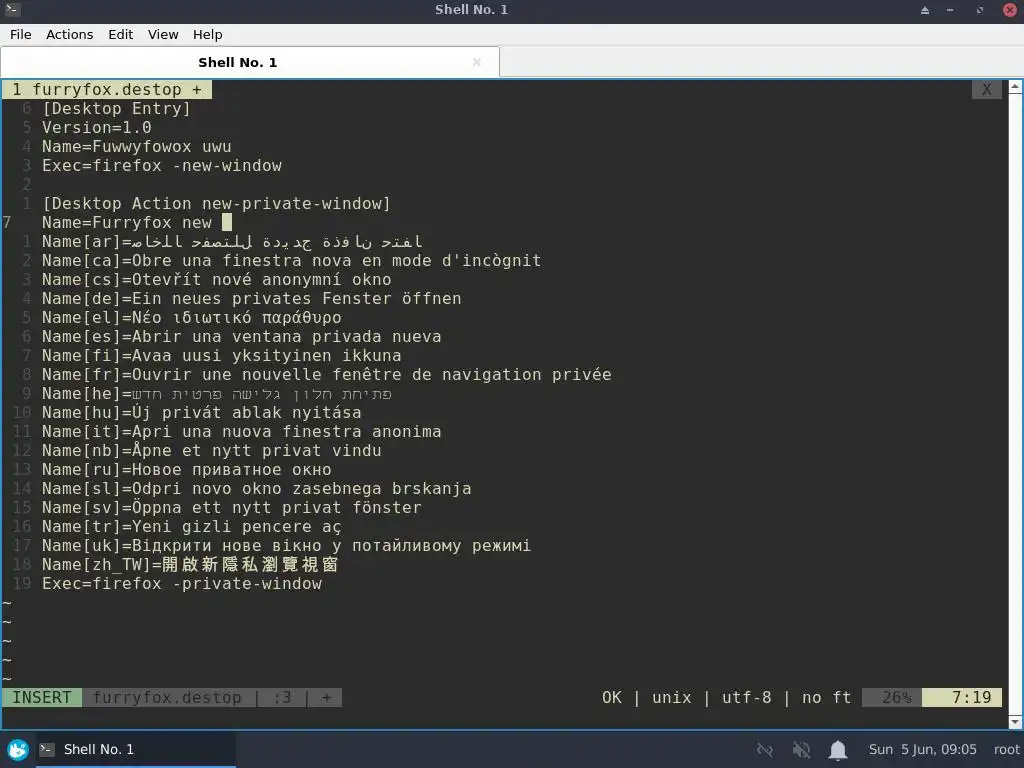Click the Exec=firefox -new-window line

coord(161,165)
